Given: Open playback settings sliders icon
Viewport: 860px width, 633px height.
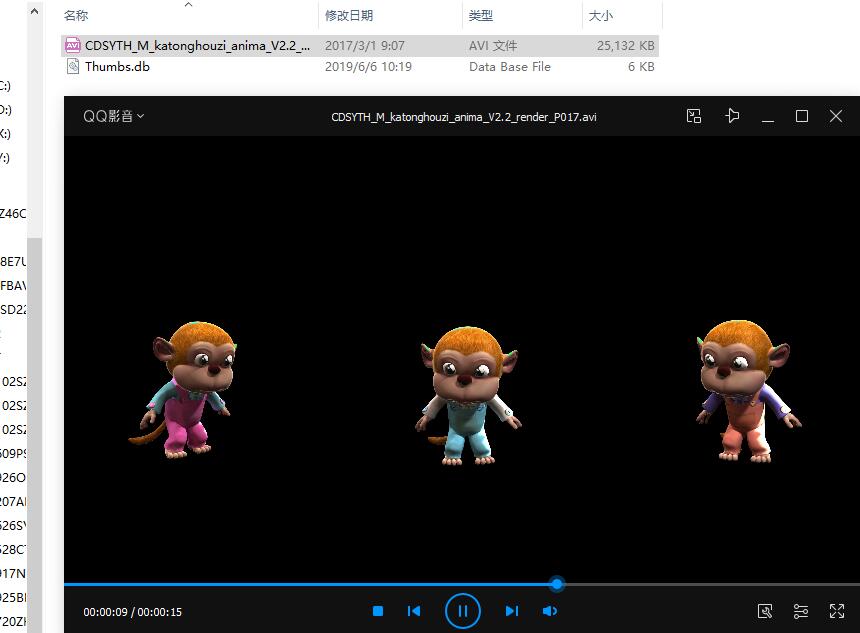Looking at the screenshot, I should point(801,611).
